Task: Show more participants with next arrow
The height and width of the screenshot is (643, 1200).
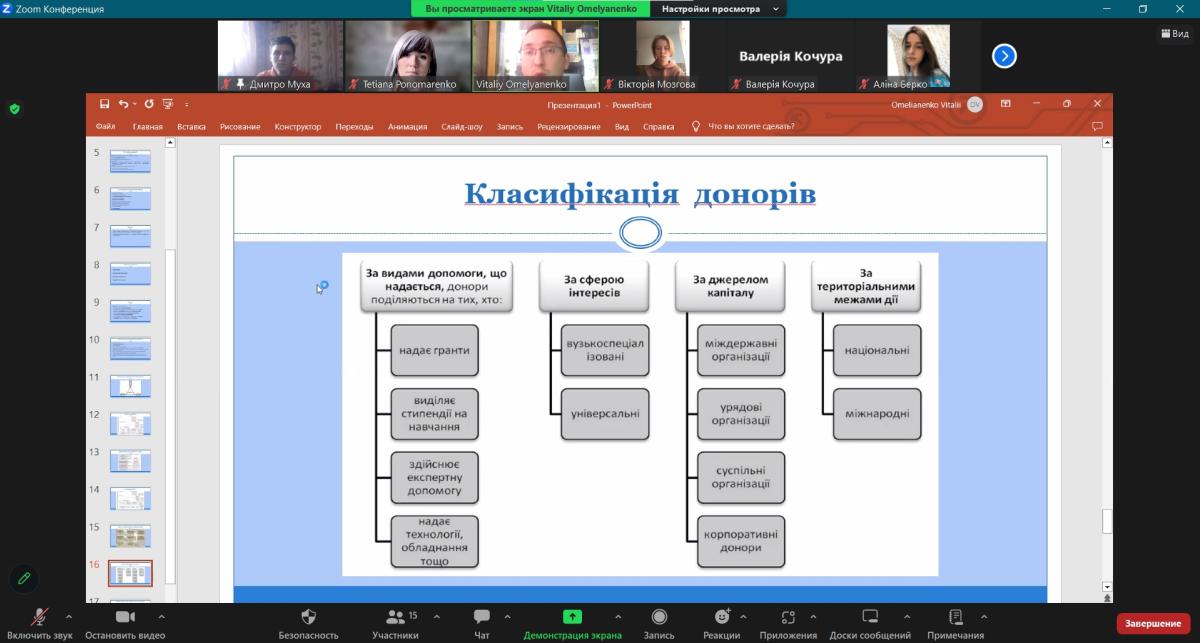Action: 1004,56
